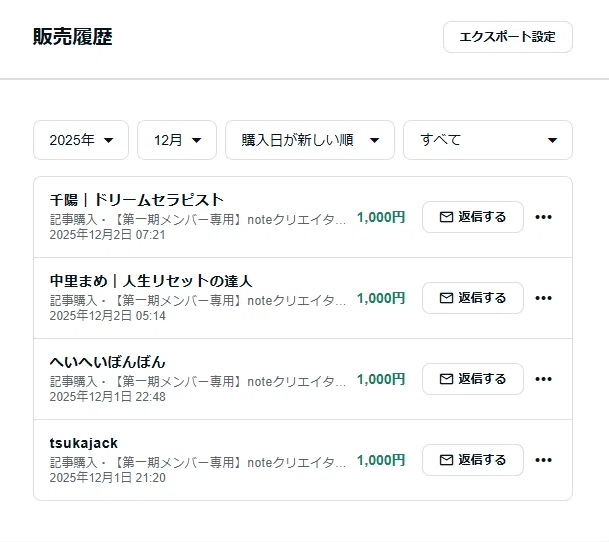This screenshot has width=609, height=542.
Task: Reply to tsukajack with 返信する
Action: point(473,460)
